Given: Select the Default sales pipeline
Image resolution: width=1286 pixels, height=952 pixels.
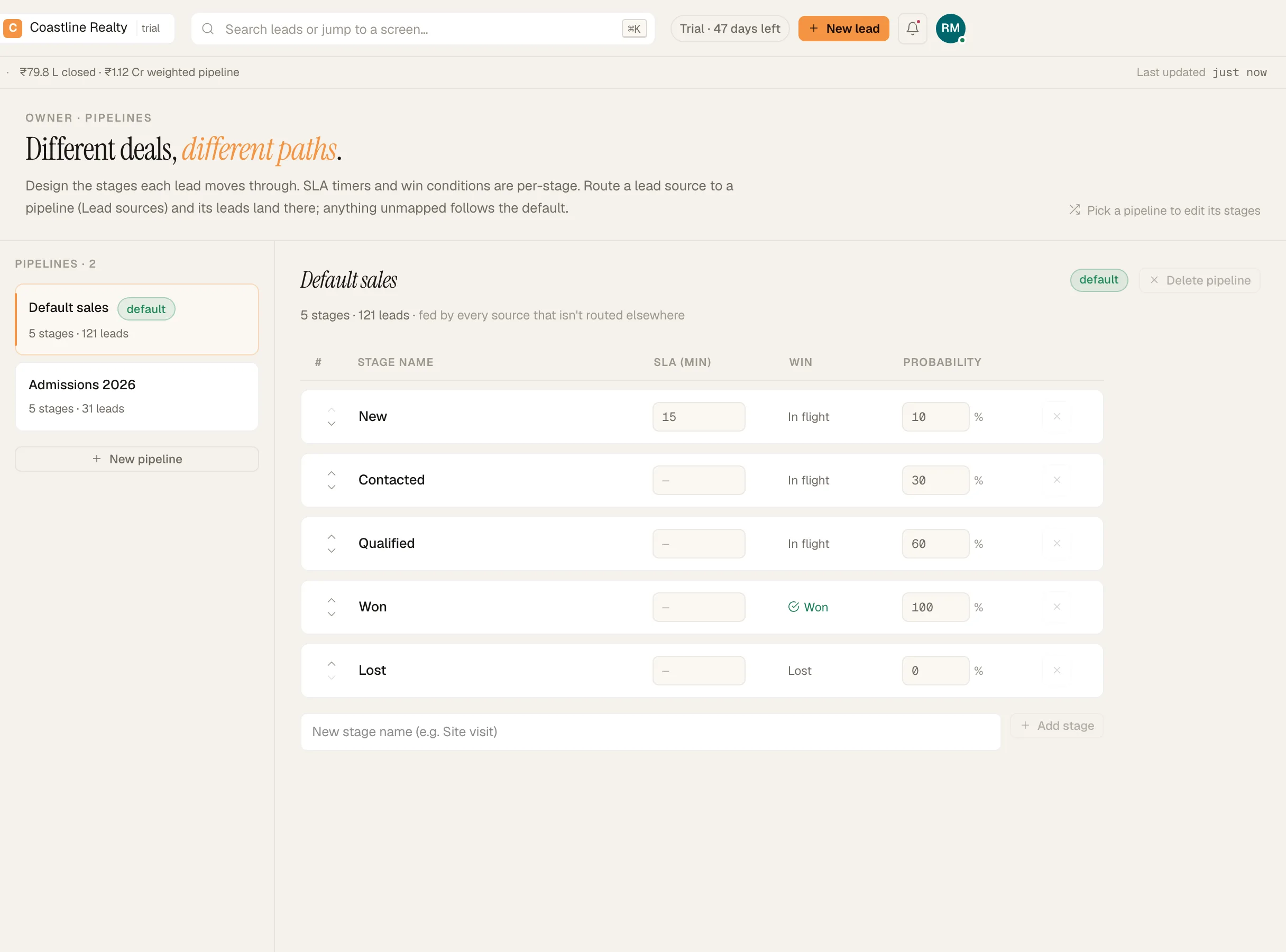Looking at the screenshot, I should [137, 319].
